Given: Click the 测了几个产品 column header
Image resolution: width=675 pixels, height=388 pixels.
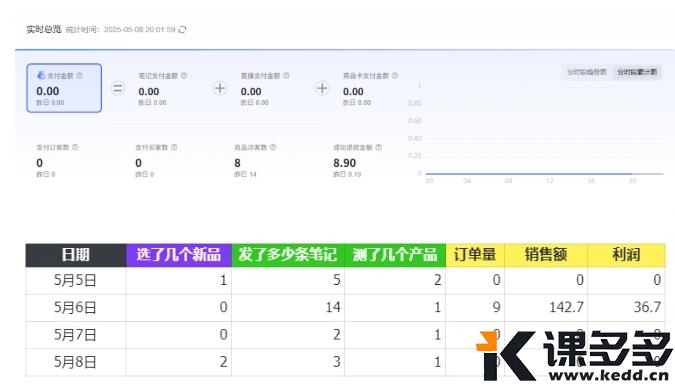Looking at the screenshot, I should tap(395, 255).
